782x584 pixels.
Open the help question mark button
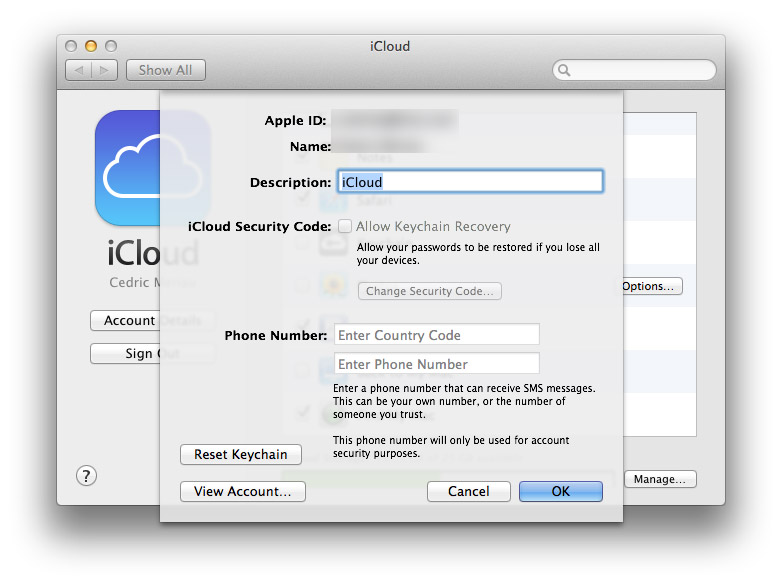pos(86,476)
